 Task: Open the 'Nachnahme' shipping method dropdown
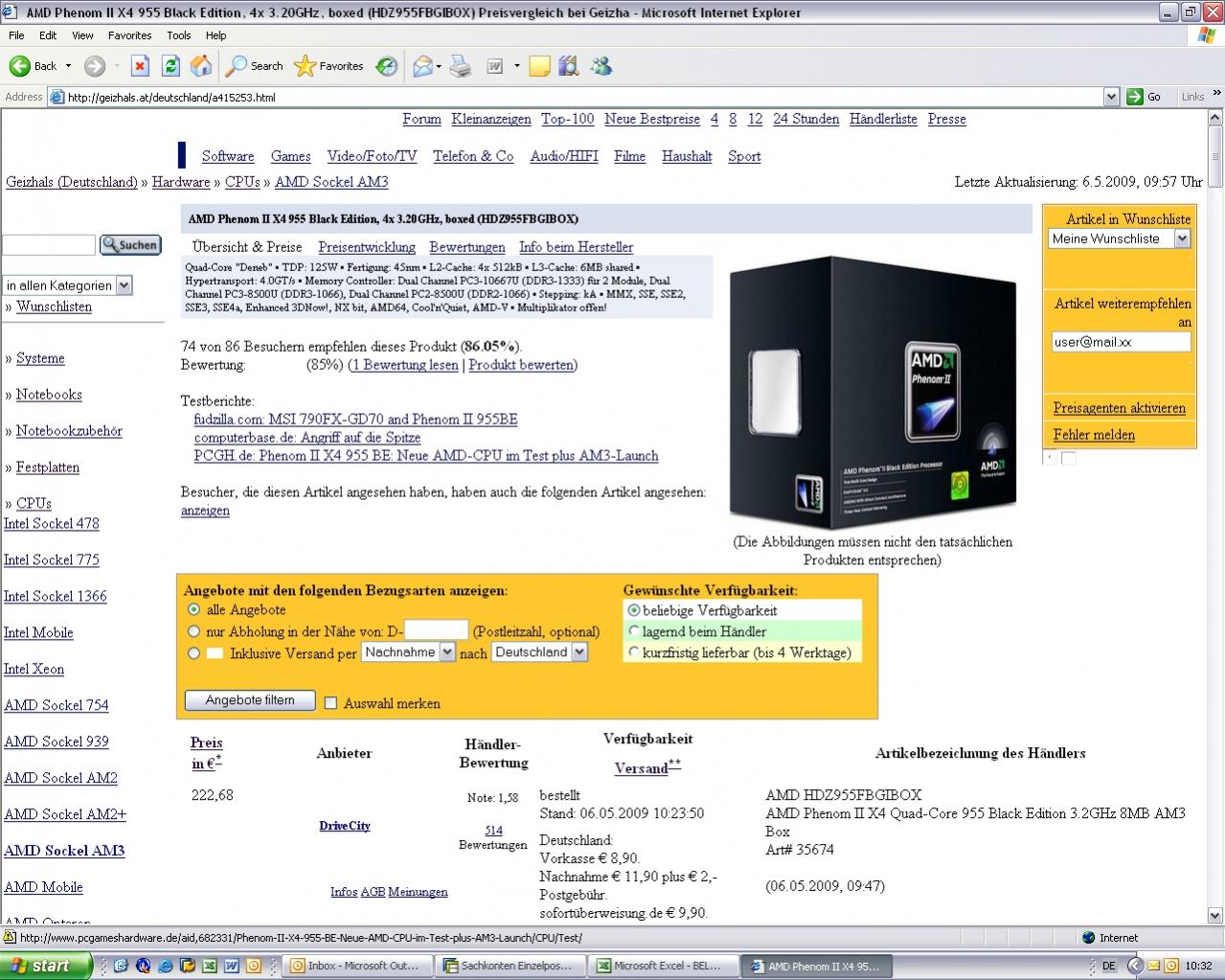click(408, 652)
